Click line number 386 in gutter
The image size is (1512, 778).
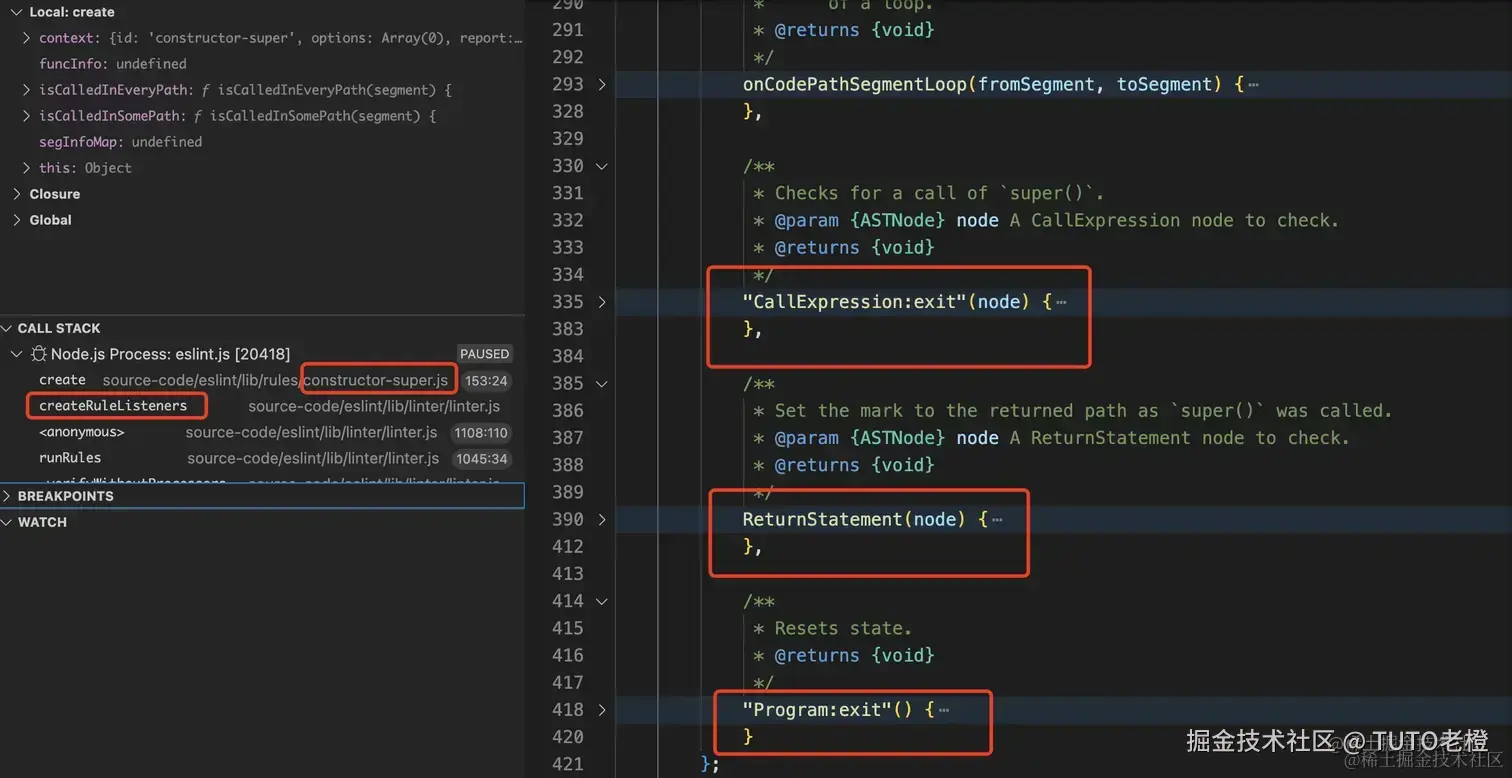(567, 410)
